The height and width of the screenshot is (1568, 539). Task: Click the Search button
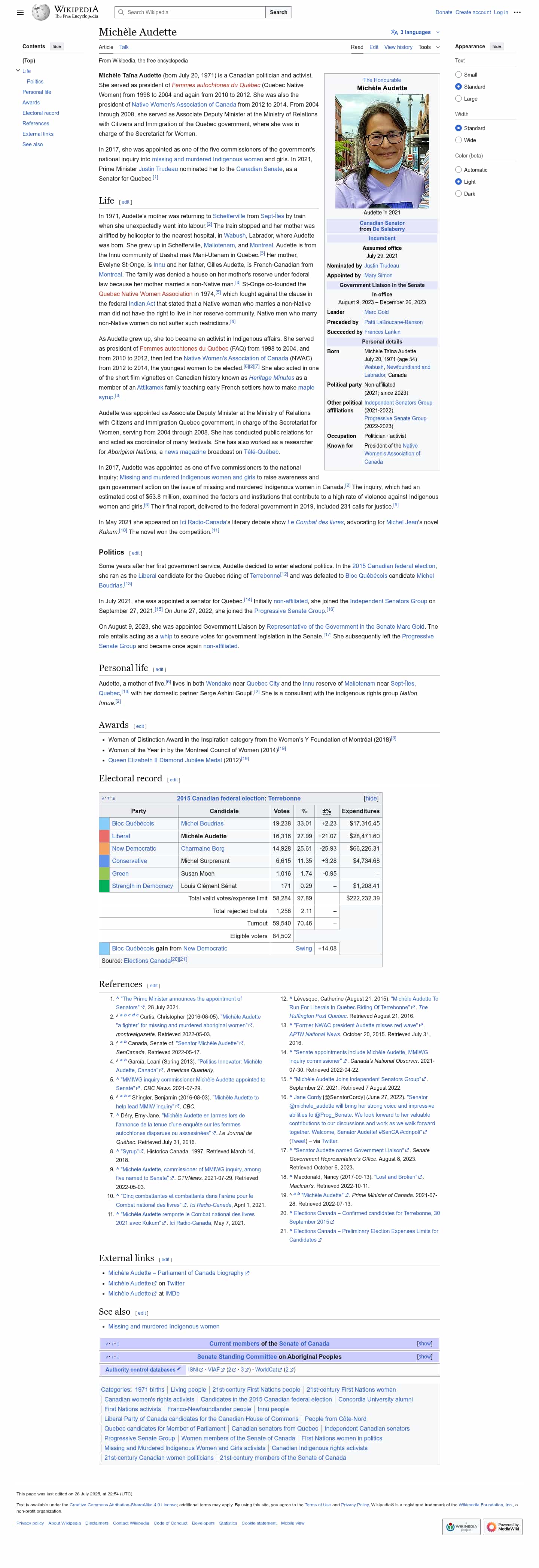coord(278,12)
